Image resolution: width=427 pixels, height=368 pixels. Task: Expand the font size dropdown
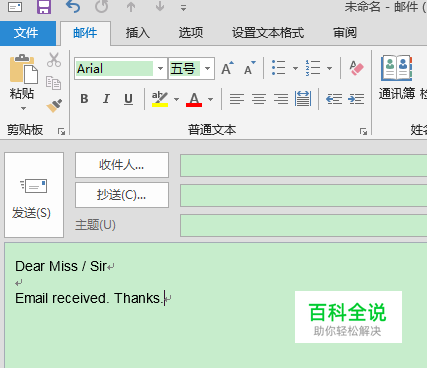click(x=207, y=69)
